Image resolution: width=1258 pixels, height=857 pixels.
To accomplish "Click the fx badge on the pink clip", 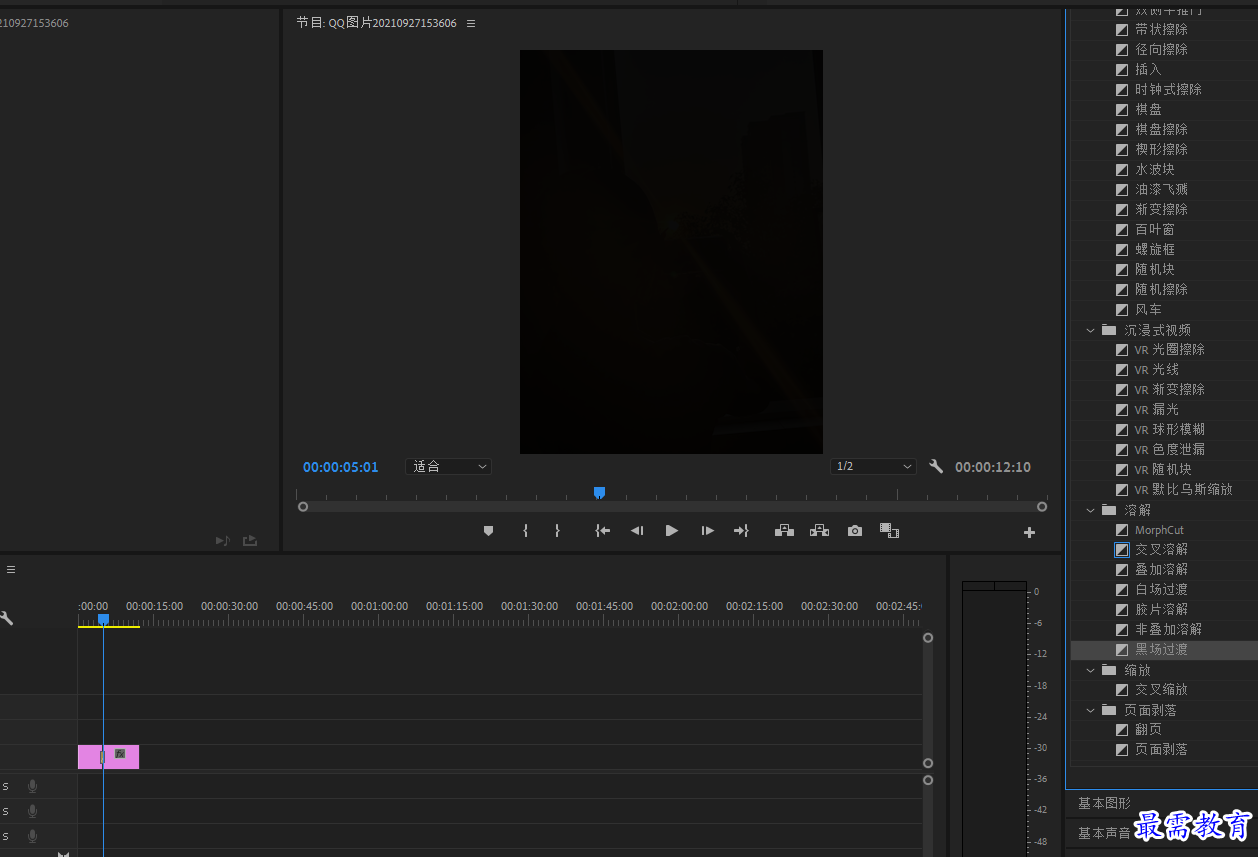I will pyautogui.click(x=120, y=753).
